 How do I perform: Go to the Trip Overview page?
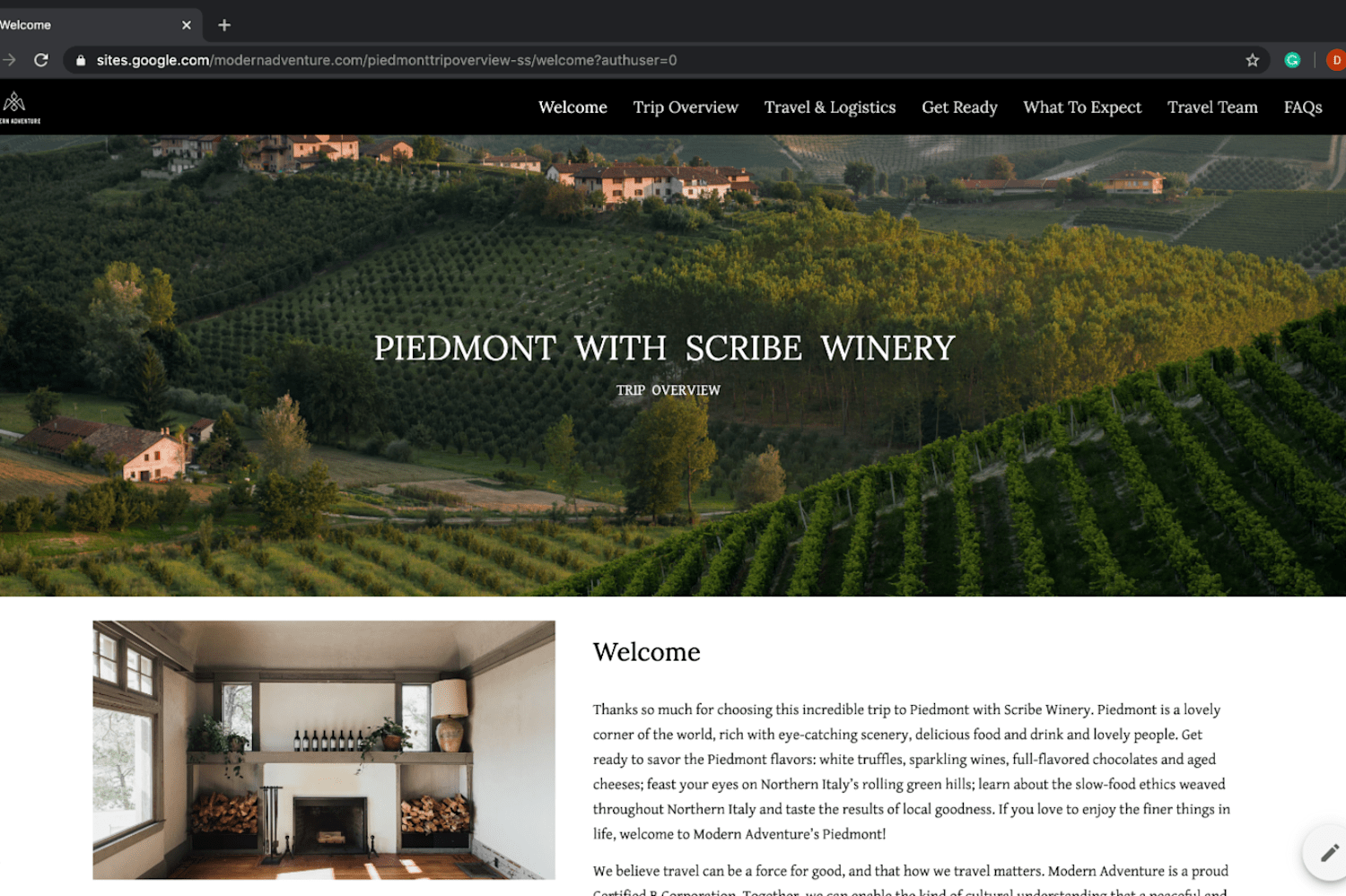click(686, 108)
